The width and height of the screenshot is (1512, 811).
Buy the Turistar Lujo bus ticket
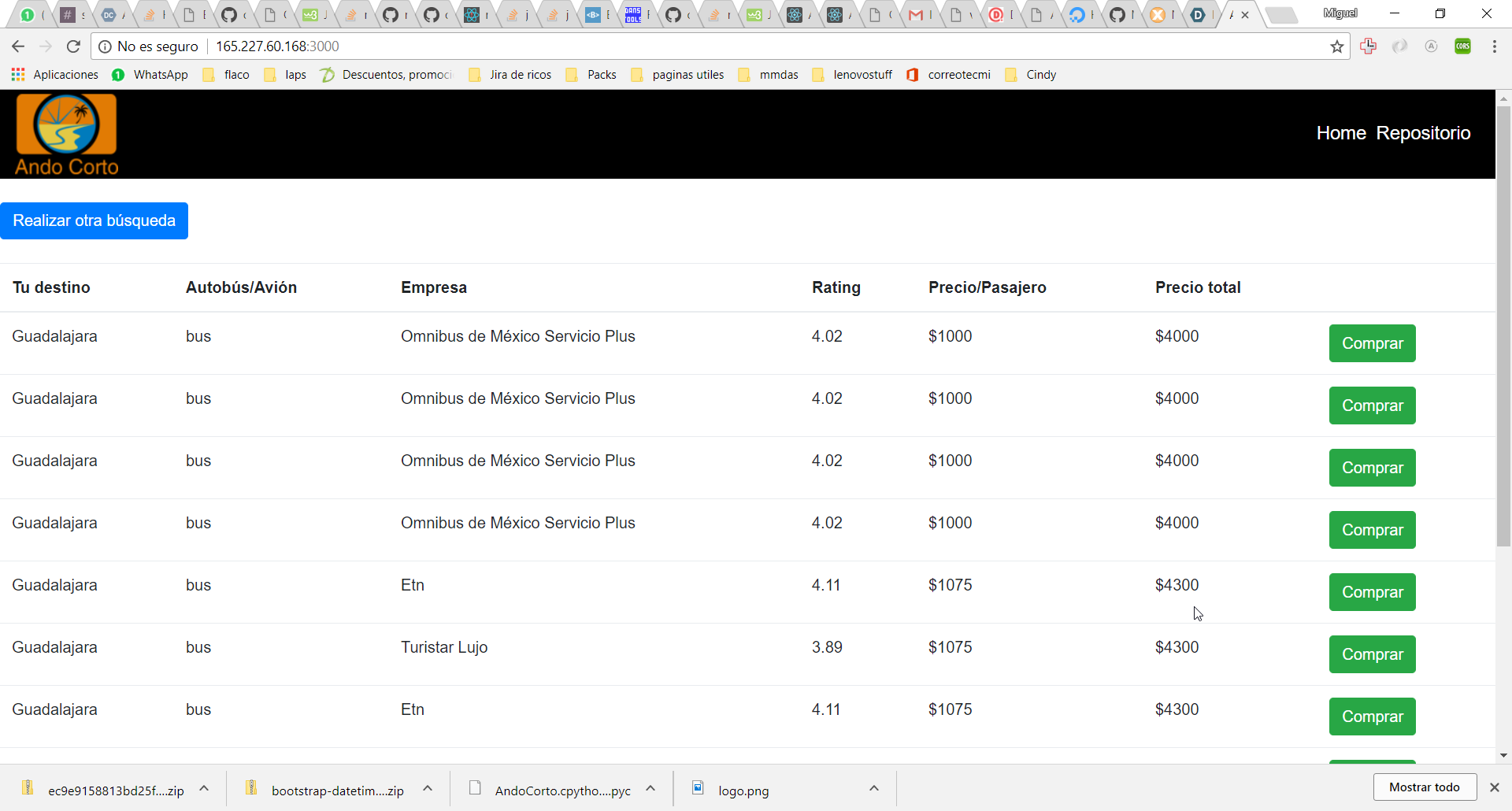click(1372, 654)
